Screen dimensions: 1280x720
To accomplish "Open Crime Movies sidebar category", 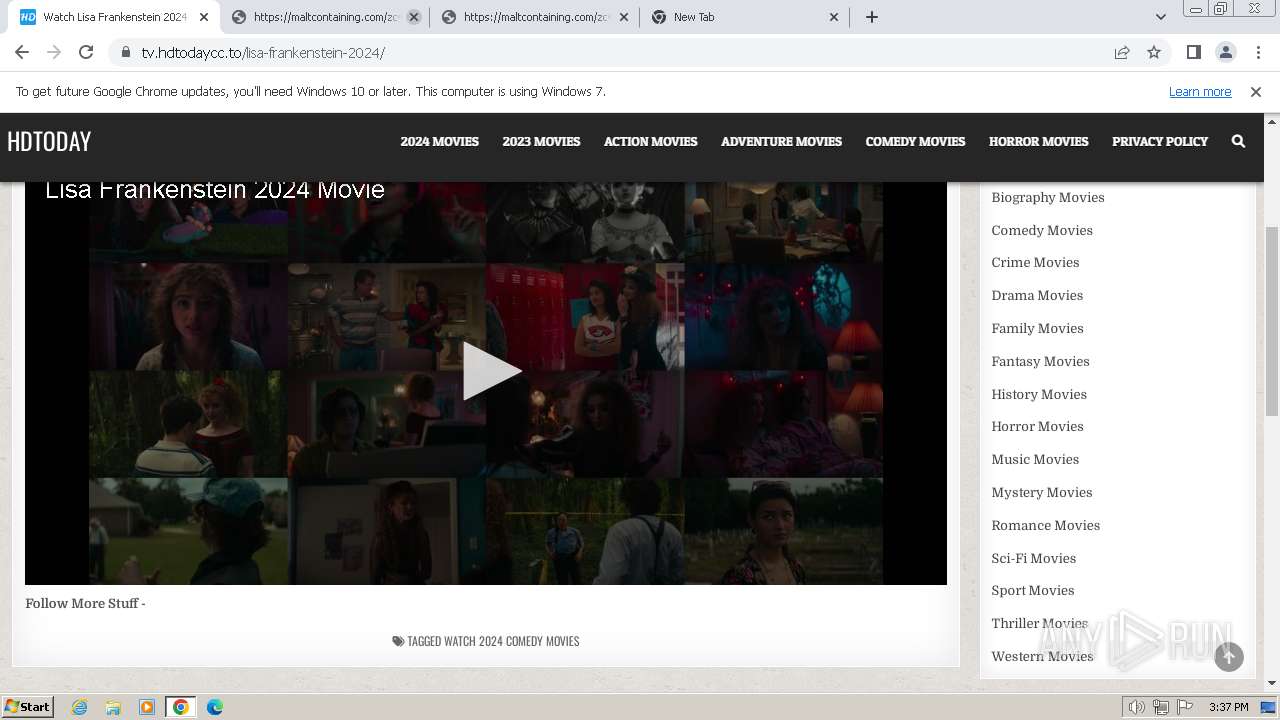I will (1035, 262).
